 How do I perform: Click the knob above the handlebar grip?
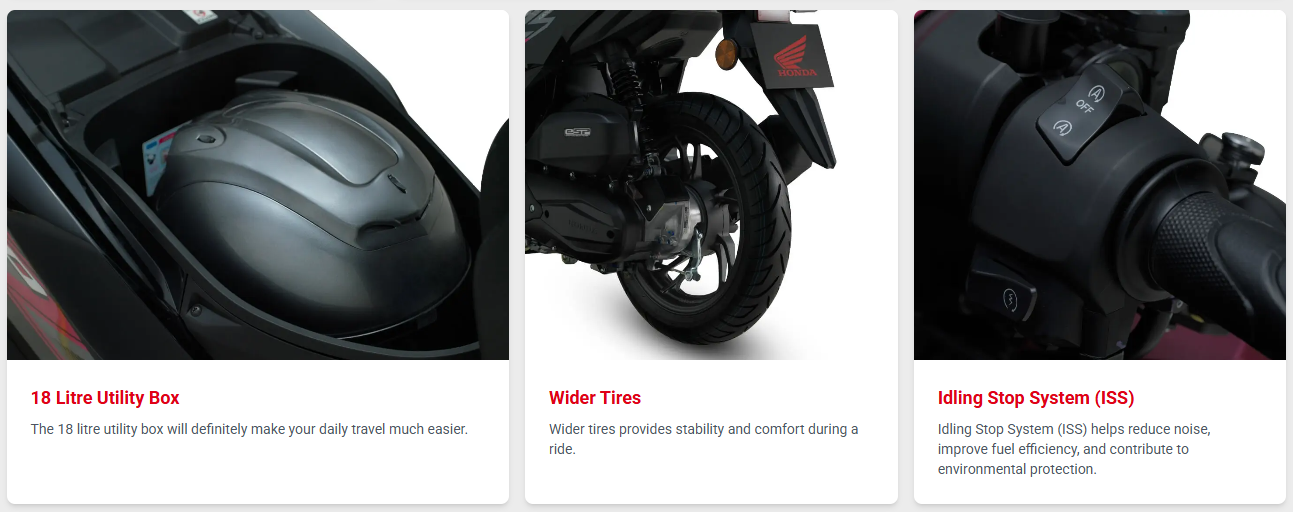pyautogui.click(x=1236, y=152)
